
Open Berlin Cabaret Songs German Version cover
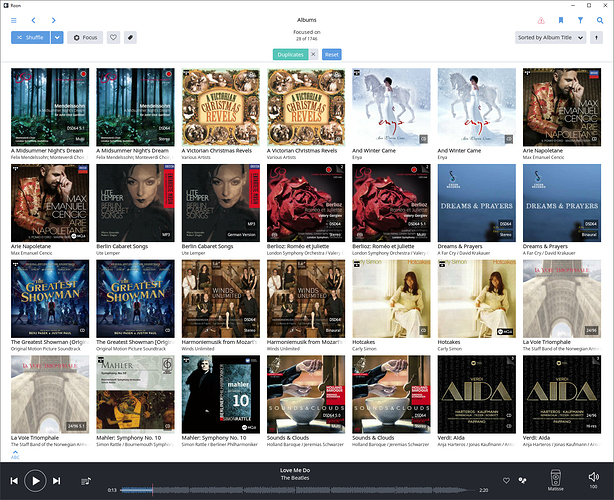[x=221, y=203]
